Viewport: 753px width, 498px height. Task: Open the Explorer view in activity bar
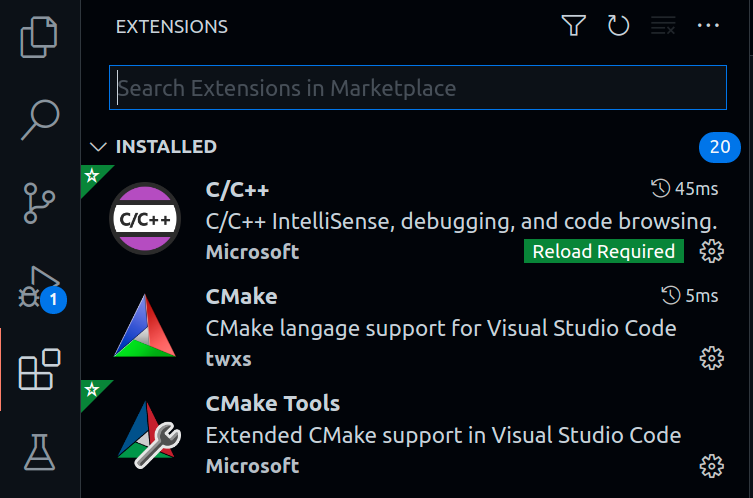point(39,37)
